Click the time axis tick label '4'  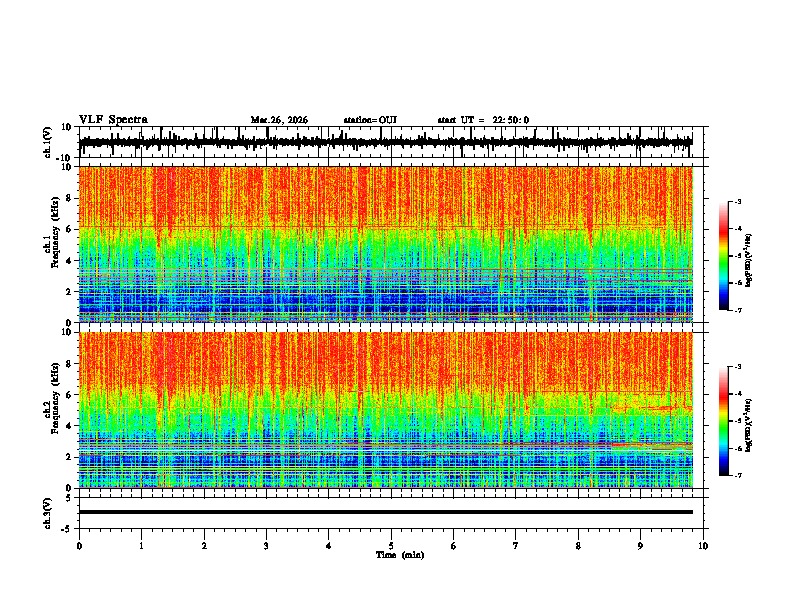tap(329, 546)
